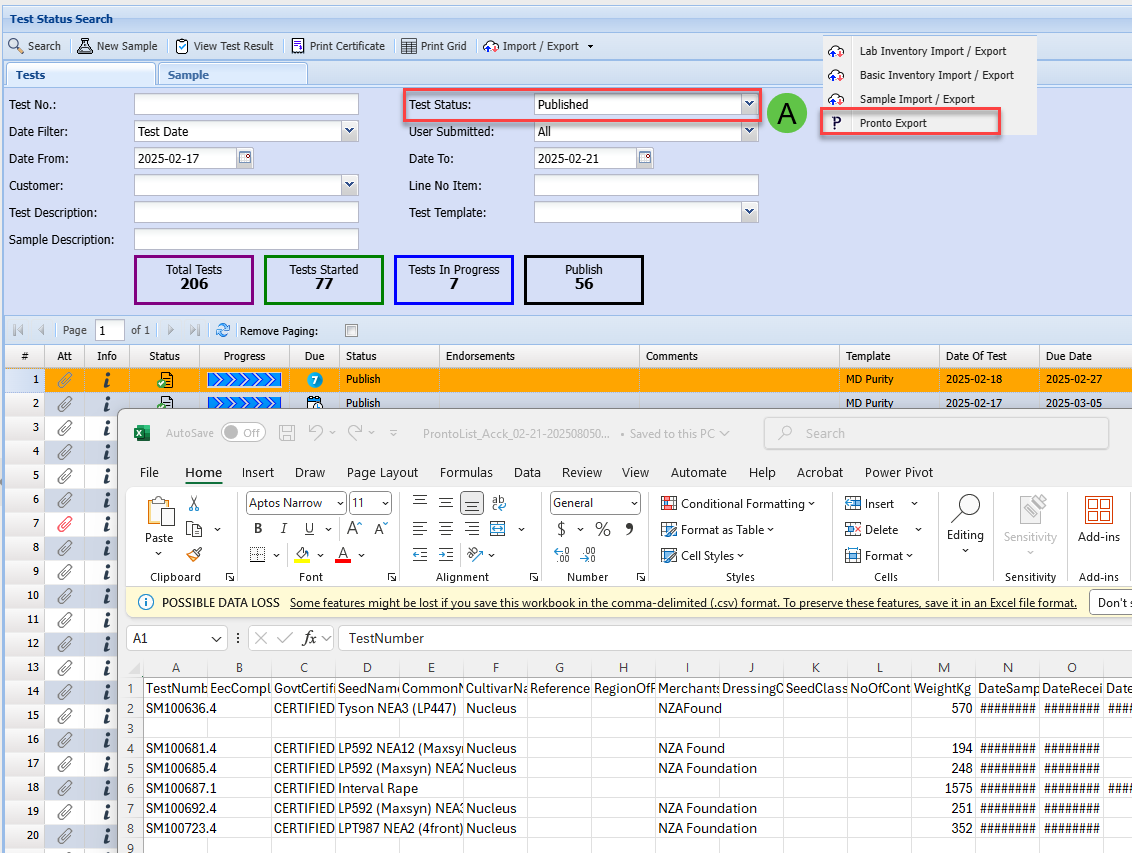Image resolution: width=1132 pixels, height=853 pixels.
Task: Switch to the Sample tab
Action: click(x=188, y=75)
